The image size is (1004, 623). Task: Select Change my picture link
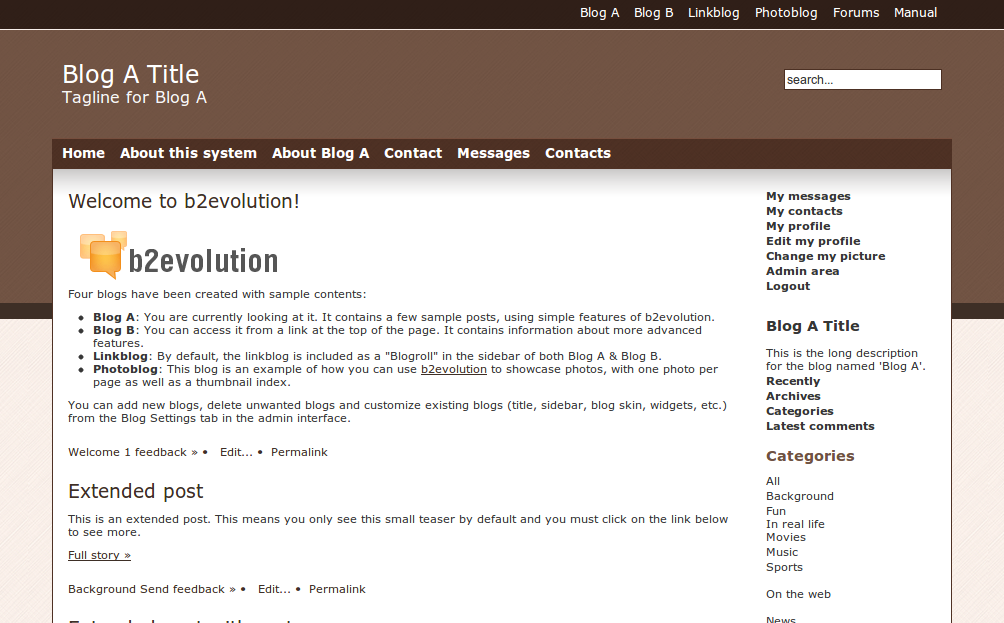coord(825,256)
